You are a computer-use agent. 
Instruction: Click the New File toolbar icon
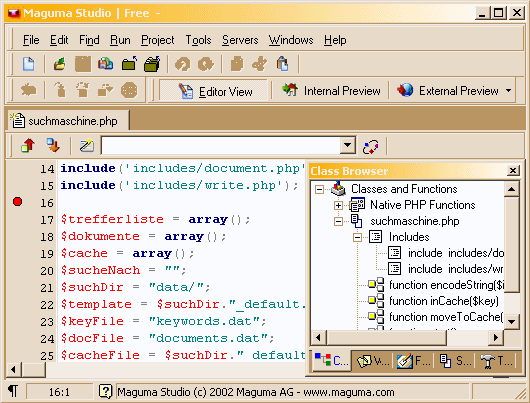point(28,64)
